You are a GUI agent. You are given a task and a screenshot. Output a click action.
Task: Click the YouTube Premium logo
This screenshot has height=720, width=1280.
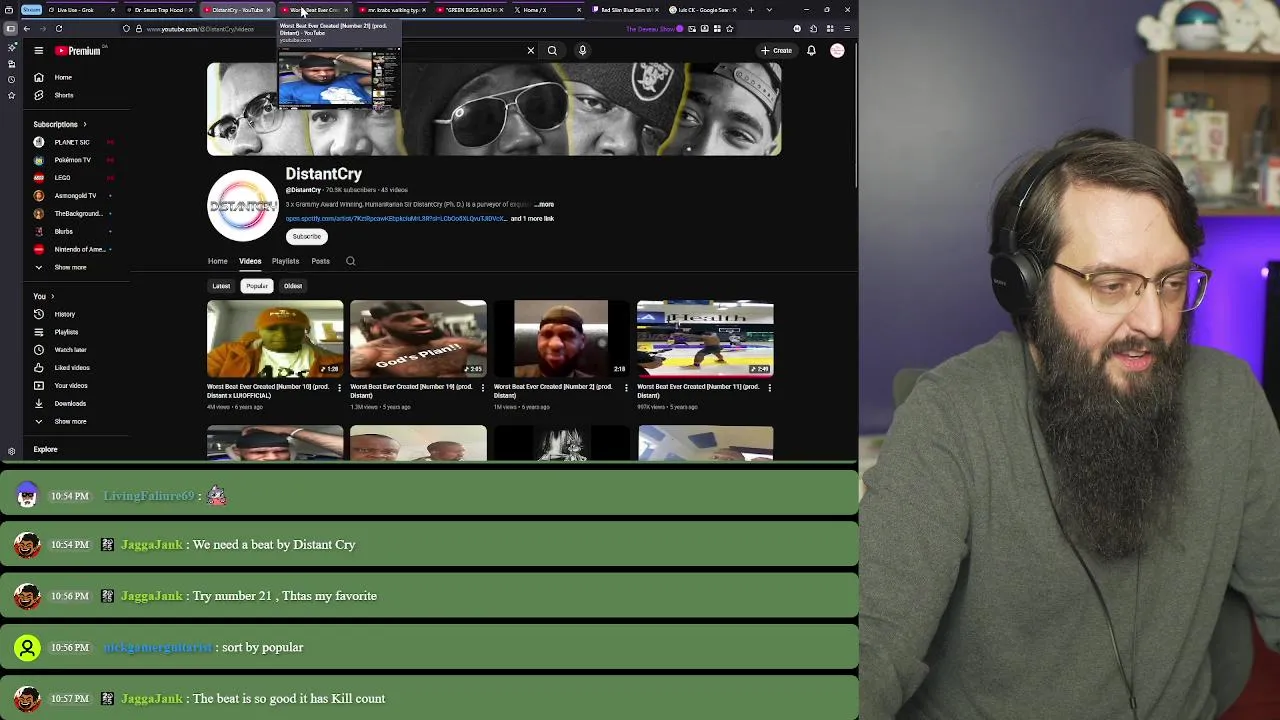coord(78,50)
